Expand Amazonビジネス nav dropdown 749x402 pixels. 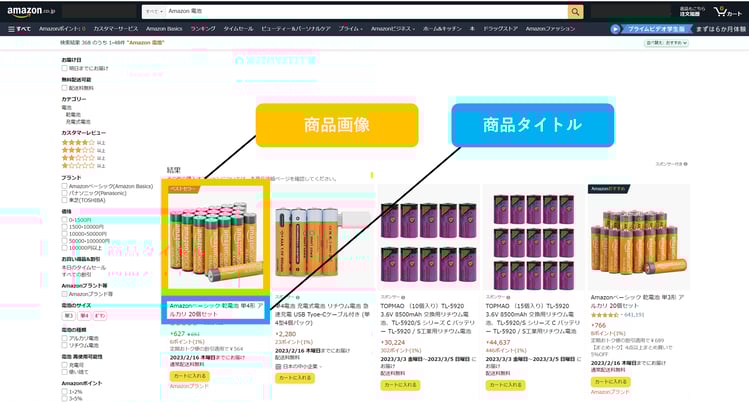point(393,29)
